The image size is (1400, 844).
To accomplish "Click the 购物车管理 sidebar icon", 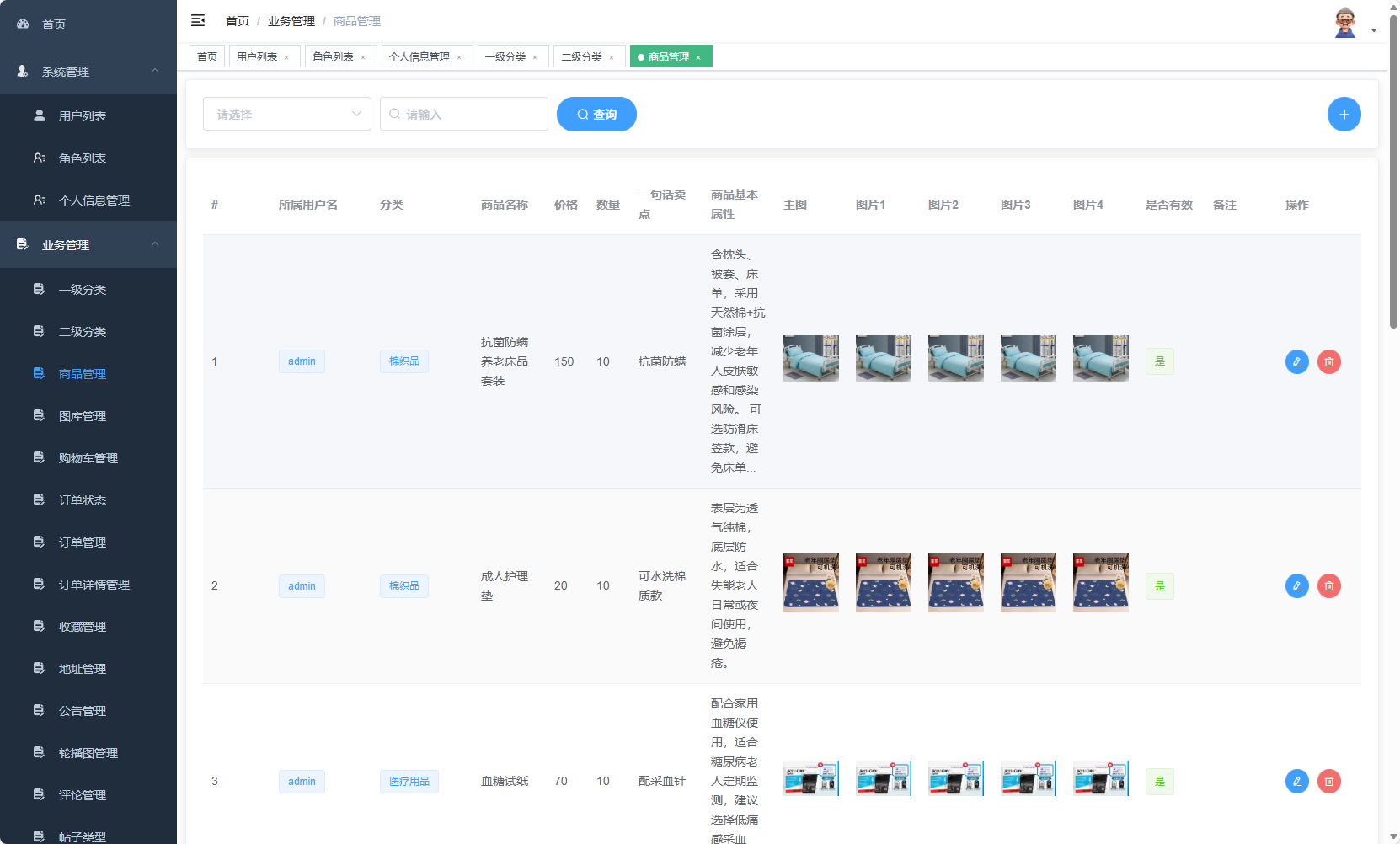I will tap(39, 457).
